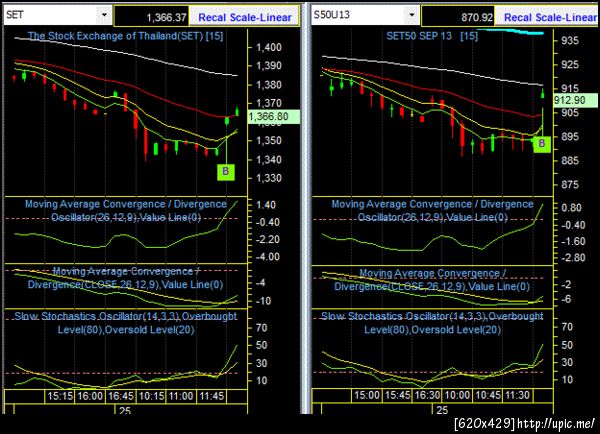
Task: Click the 16:30 time label on SET50 axis
Action: tap(427, 395)
